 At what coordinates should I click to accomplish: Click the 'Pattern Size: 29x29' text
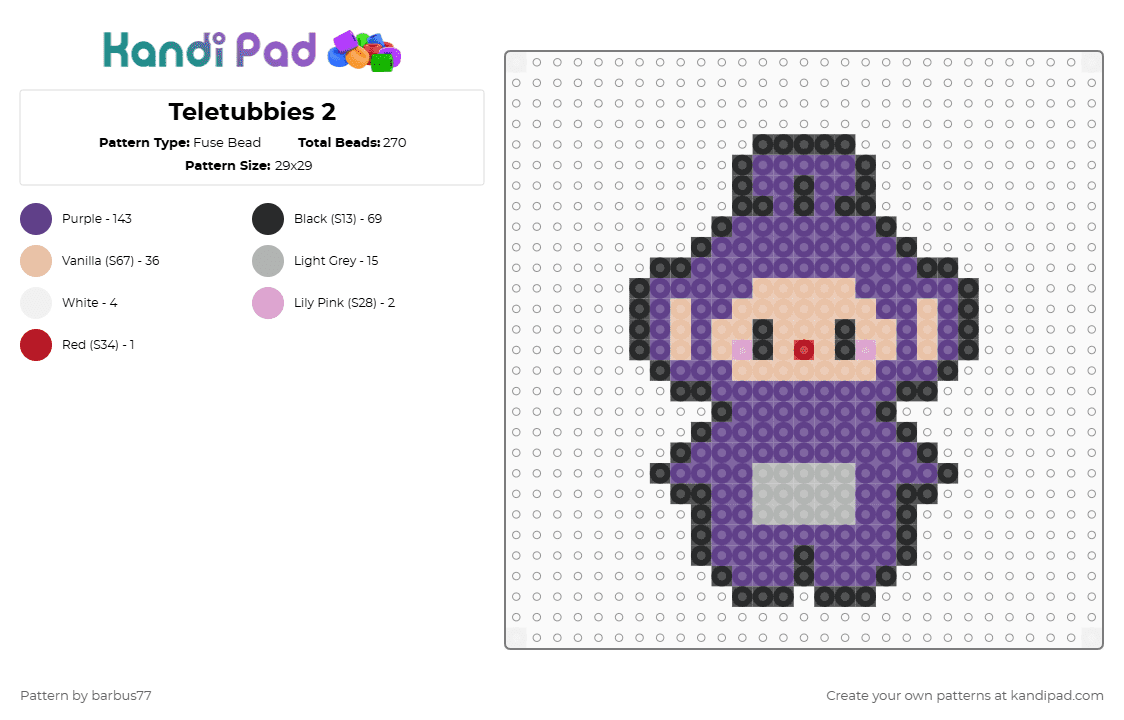click(x=249, y=166)
